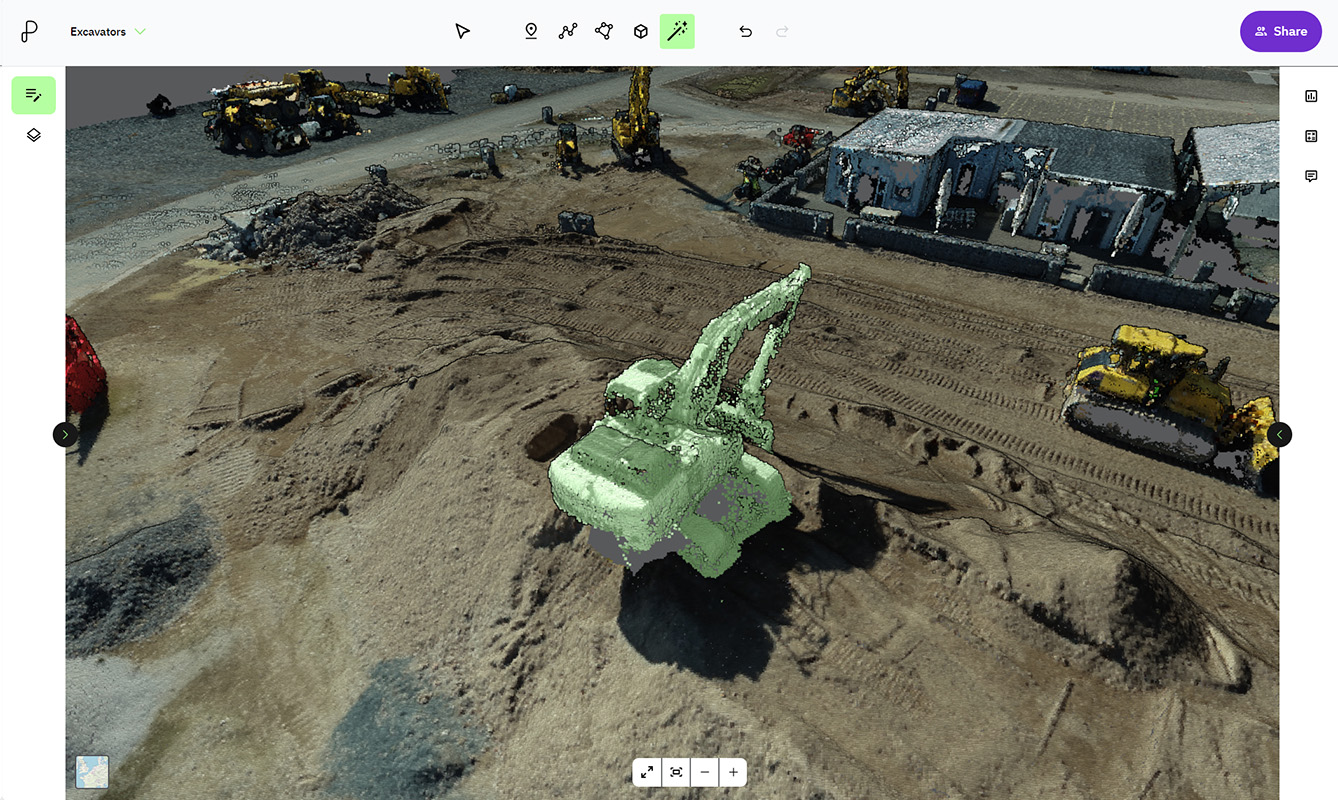Open the classes editing panel

[33, 95]
